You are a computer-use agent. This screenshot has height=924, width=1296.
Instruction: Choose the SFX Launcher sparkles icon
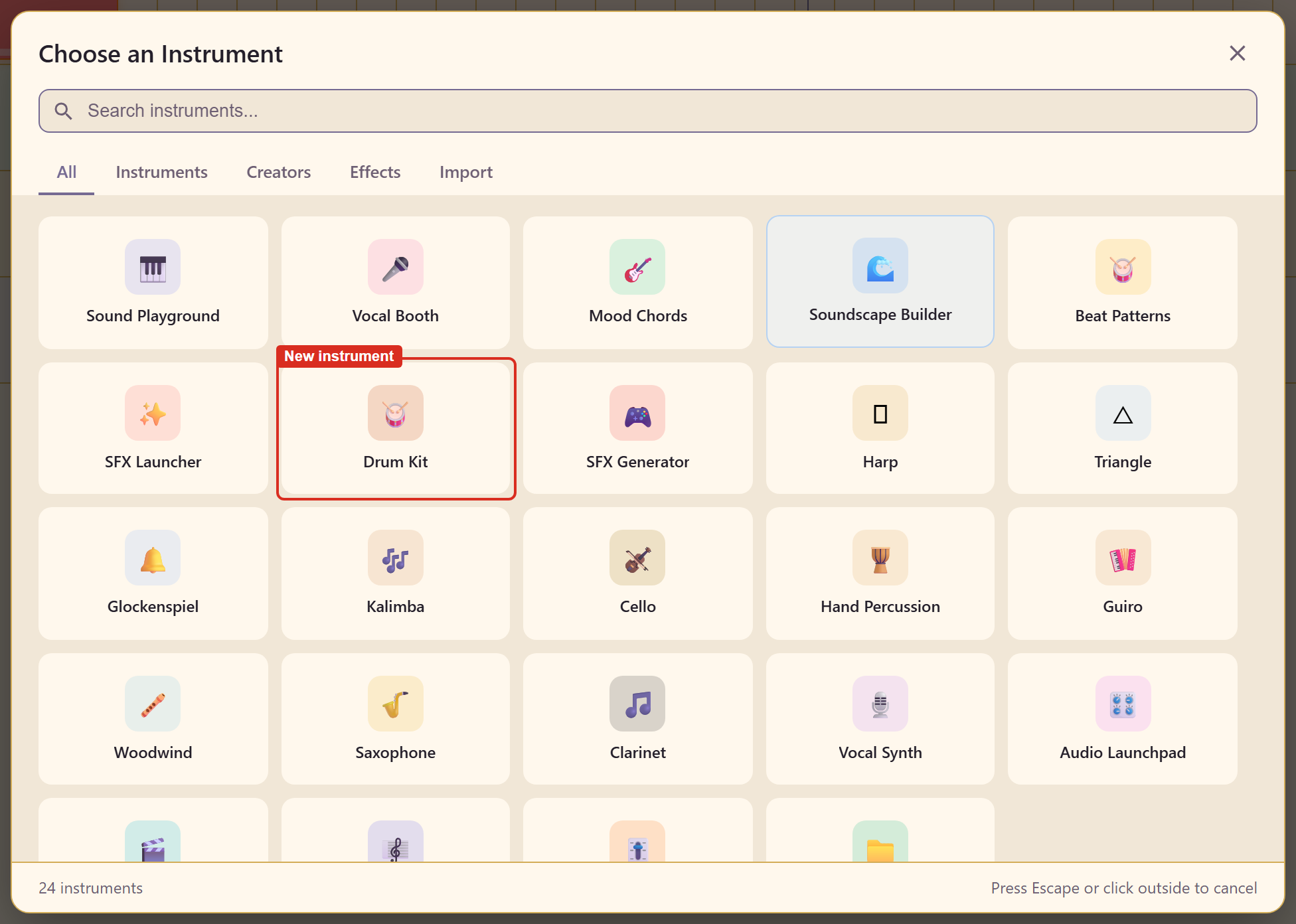tap(153, 413)
